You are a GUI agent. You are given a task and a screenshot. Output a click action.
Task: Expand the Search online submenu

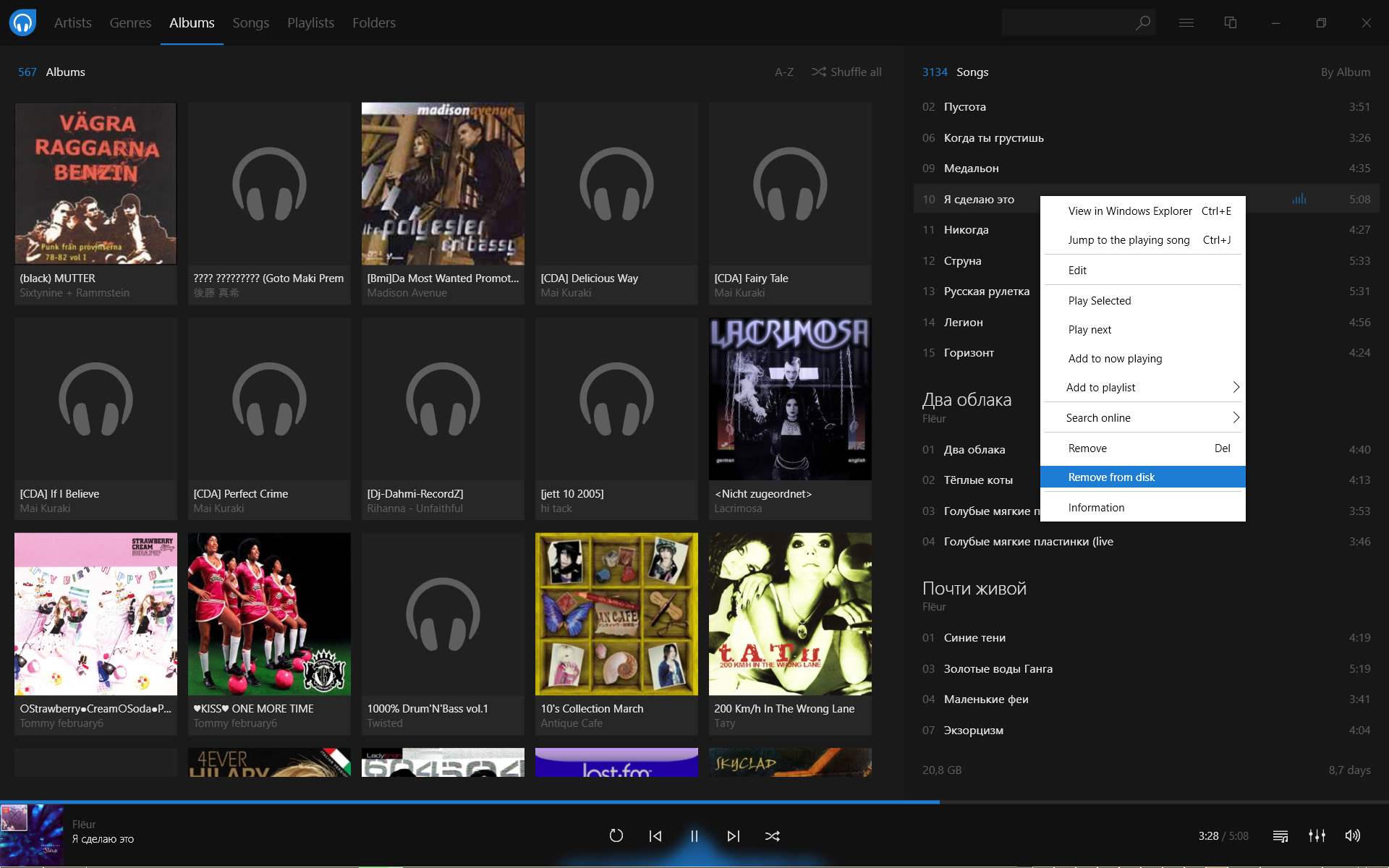click(x=1143, y=417)
